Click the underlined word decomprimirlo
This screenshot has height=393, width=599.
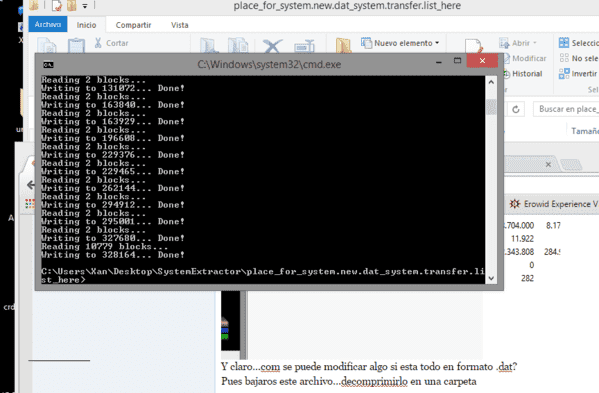pyautogui.click(x=374, y=381)
